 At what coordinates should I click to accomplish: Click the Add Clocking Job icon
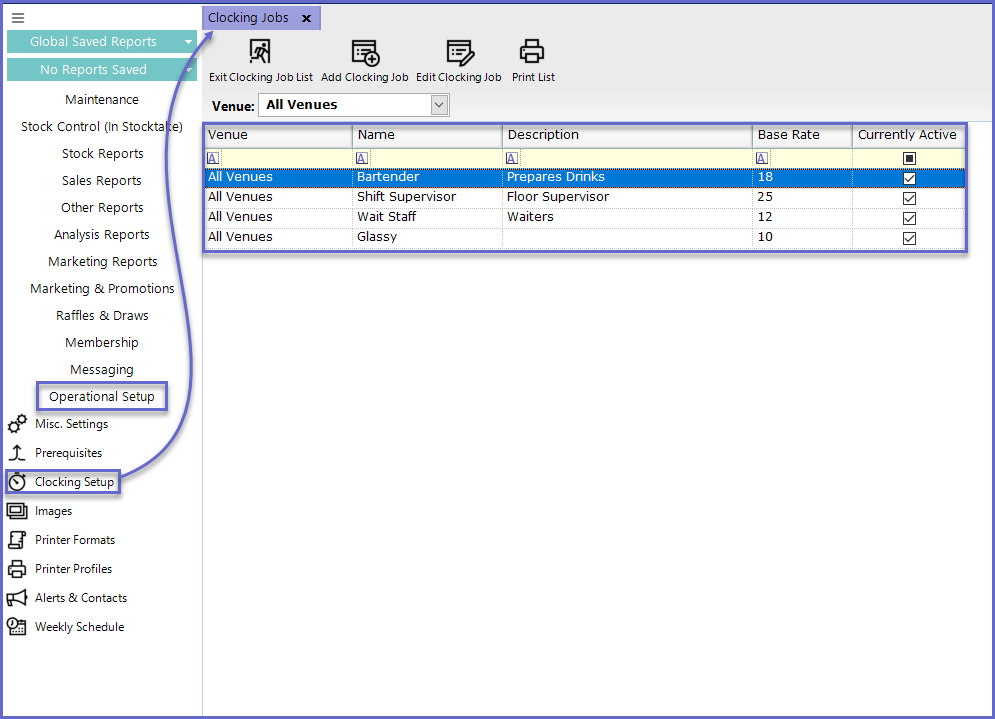365,53
